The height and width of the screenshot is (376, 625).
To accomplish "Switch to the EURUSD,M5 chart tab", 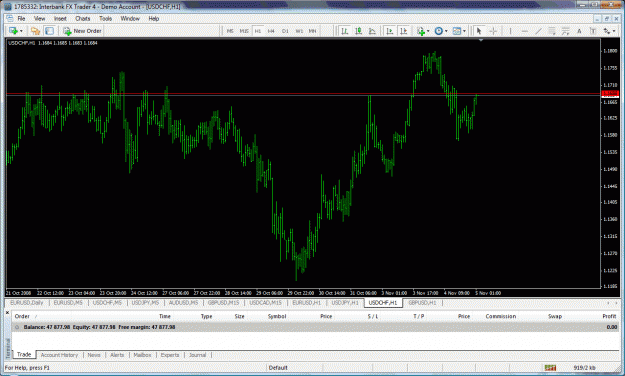I will [68, 303].
